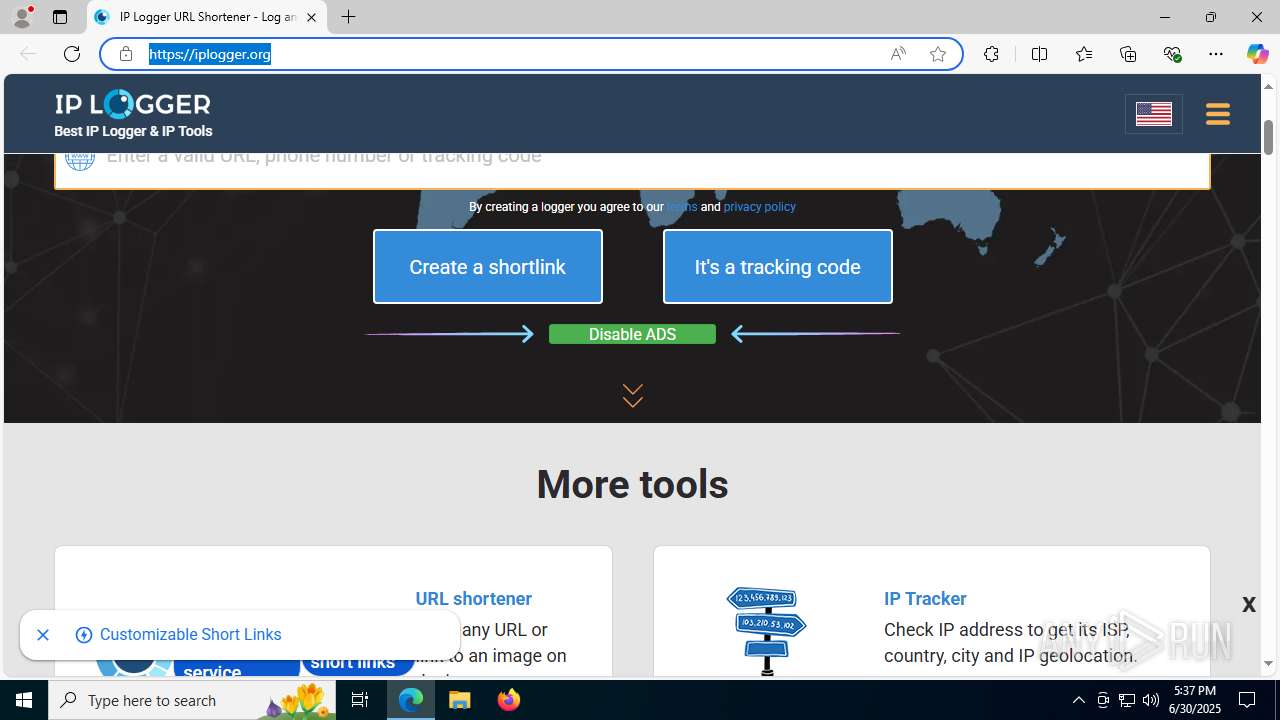Open Task View on the taskbar
Viewport: 1280px width, 720px height.
(360, 700)
